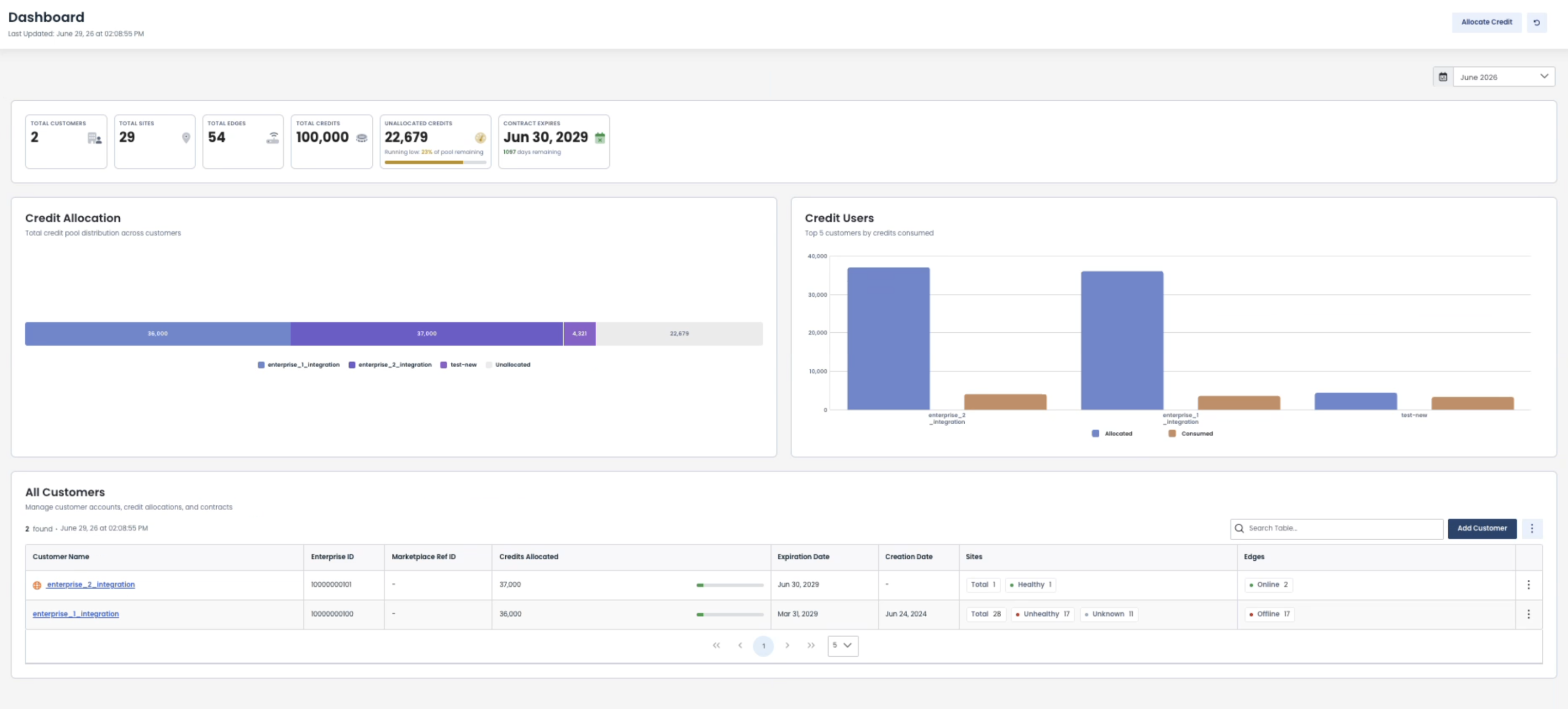
Task: Click the search magnifier icon in table search
Action: (x=1239, y=528)
